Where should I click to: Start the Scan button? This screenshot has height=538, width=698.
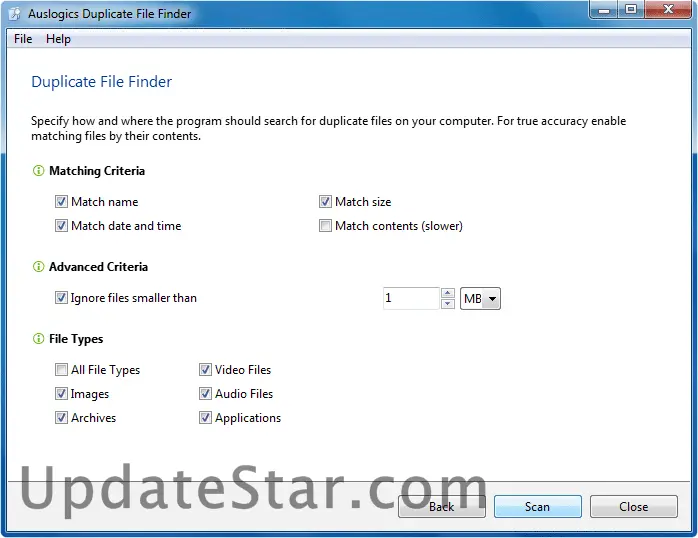(x=537, y=506)
